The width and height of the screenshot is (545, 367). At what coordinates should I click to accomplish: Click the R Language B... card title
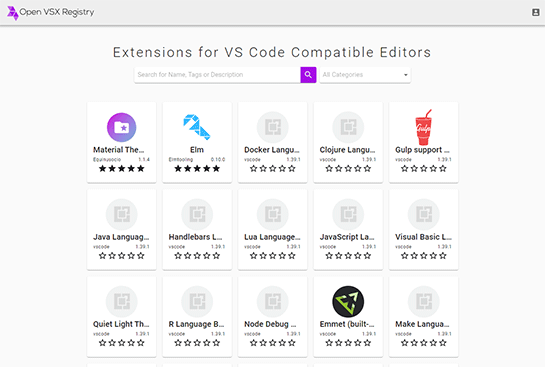(196, 324)
